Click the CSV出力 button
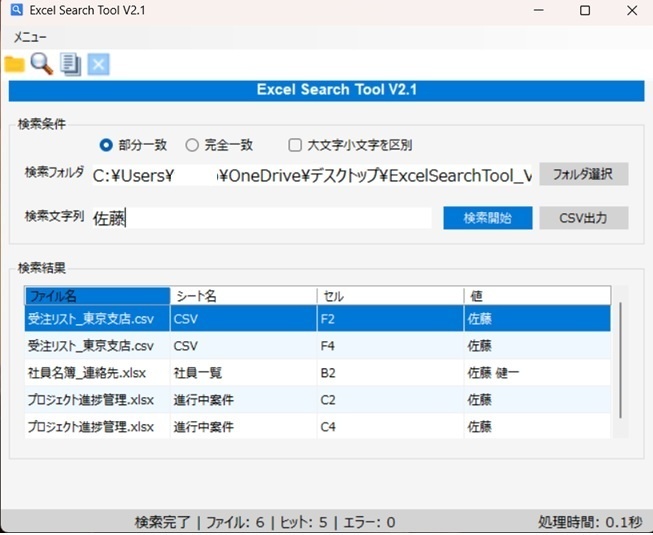The height and width of the screenshot is (535, 653). click(x=583, y=218)
